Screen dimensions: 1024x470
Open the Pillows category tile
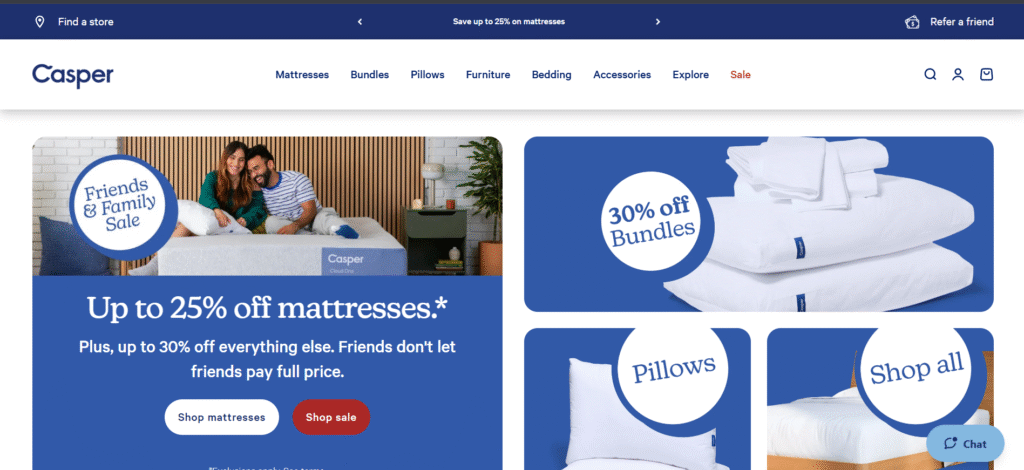(637, 399)
